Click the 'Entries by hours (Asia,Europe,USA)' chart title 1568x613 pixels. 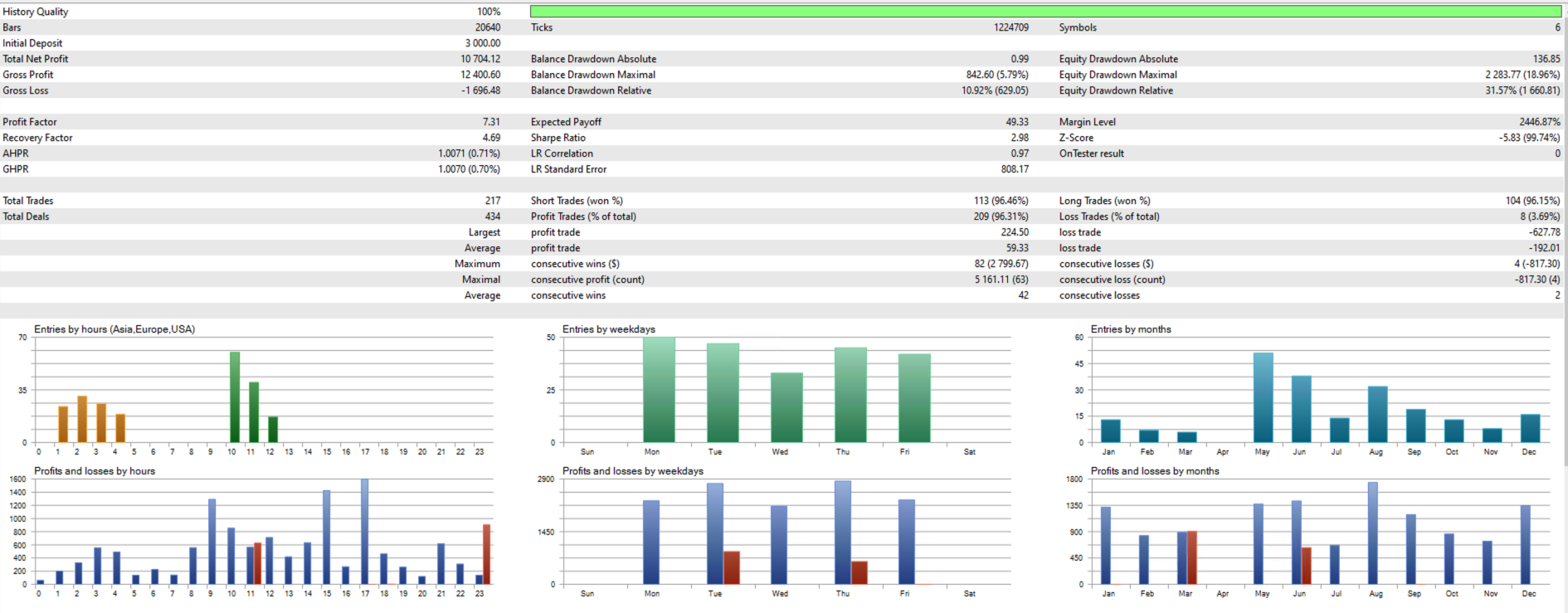coord(114,329)
